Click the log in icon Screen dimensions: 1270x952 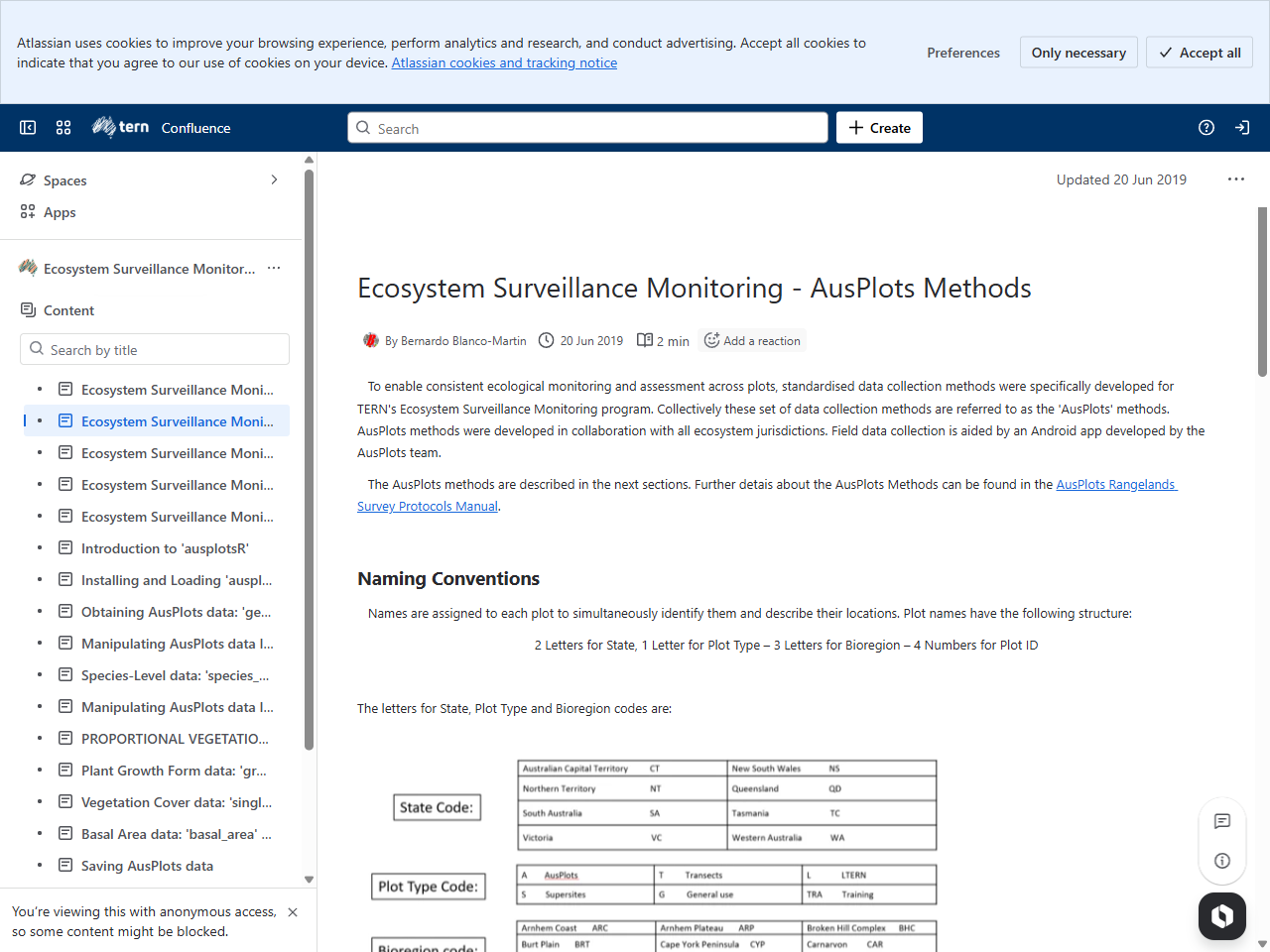(x=1242, y=127)
